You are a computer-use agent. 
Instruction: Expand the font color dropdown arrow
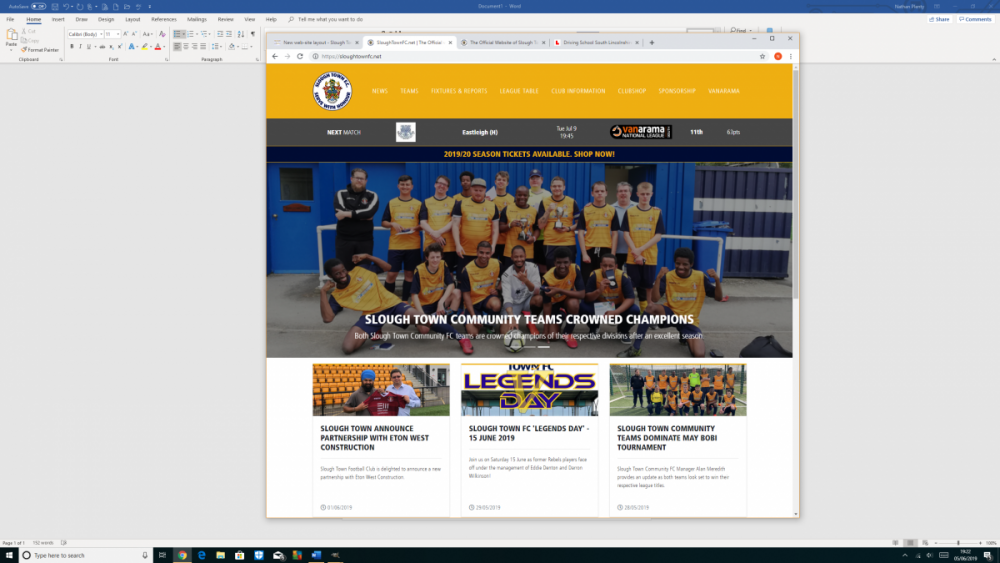point(164,47)
